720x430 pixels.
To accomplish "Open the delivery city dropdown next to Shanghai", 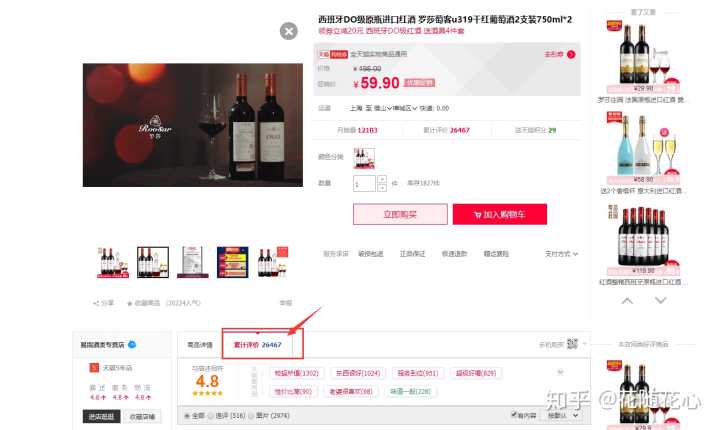I will 383,108.
